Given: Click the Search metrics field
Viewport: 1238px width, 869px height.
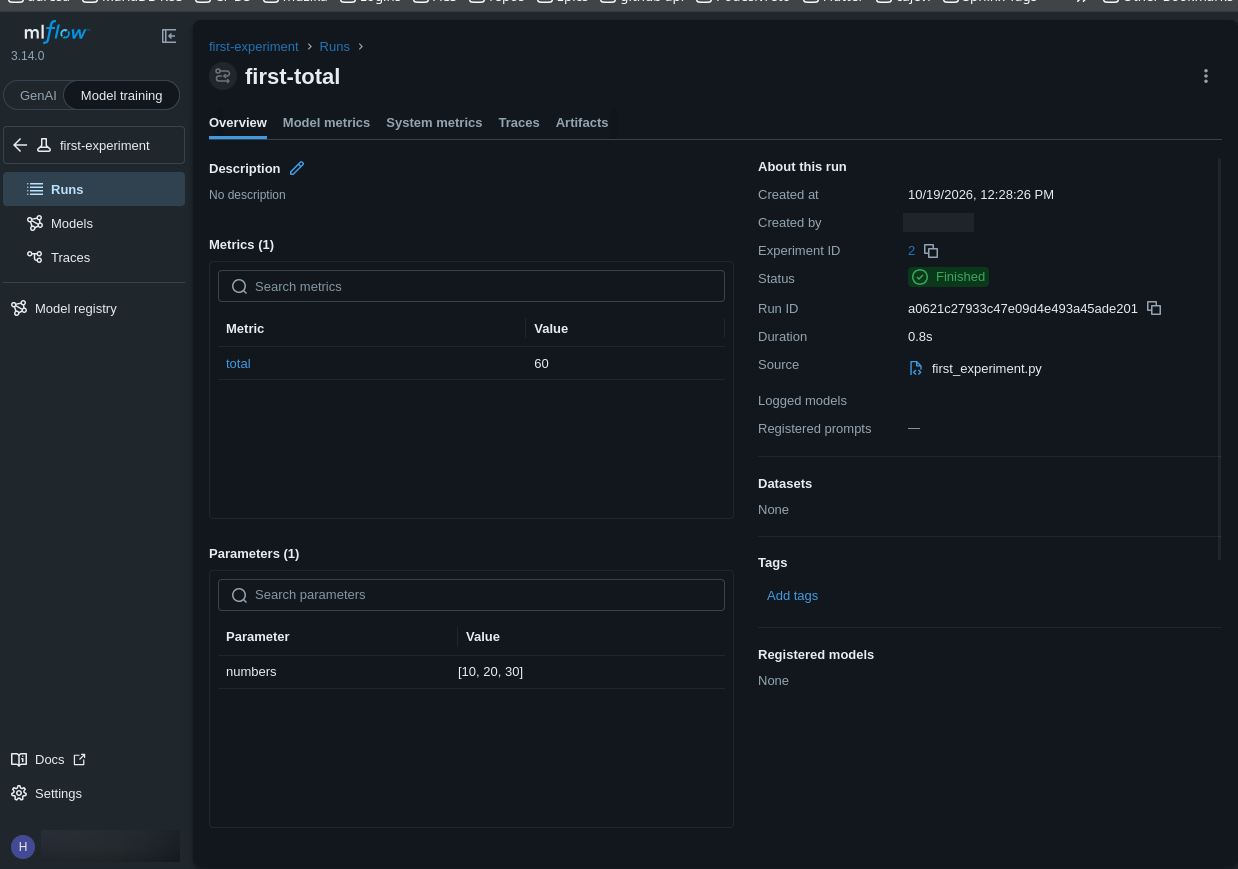Looking at the screenshot, I should 471,286.
